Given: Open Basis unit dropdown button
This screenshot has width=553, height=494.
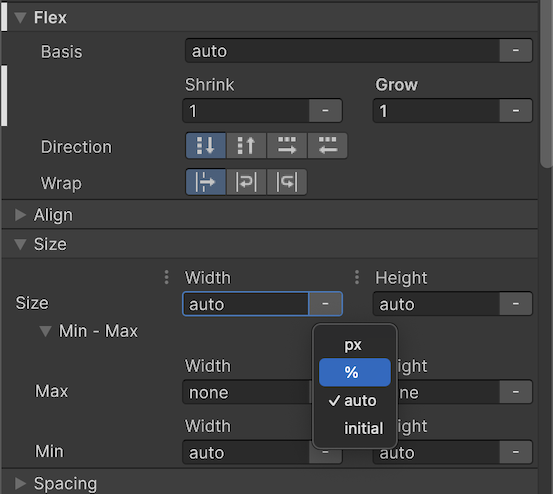Looking at the screenshot, I should (516, 51).
